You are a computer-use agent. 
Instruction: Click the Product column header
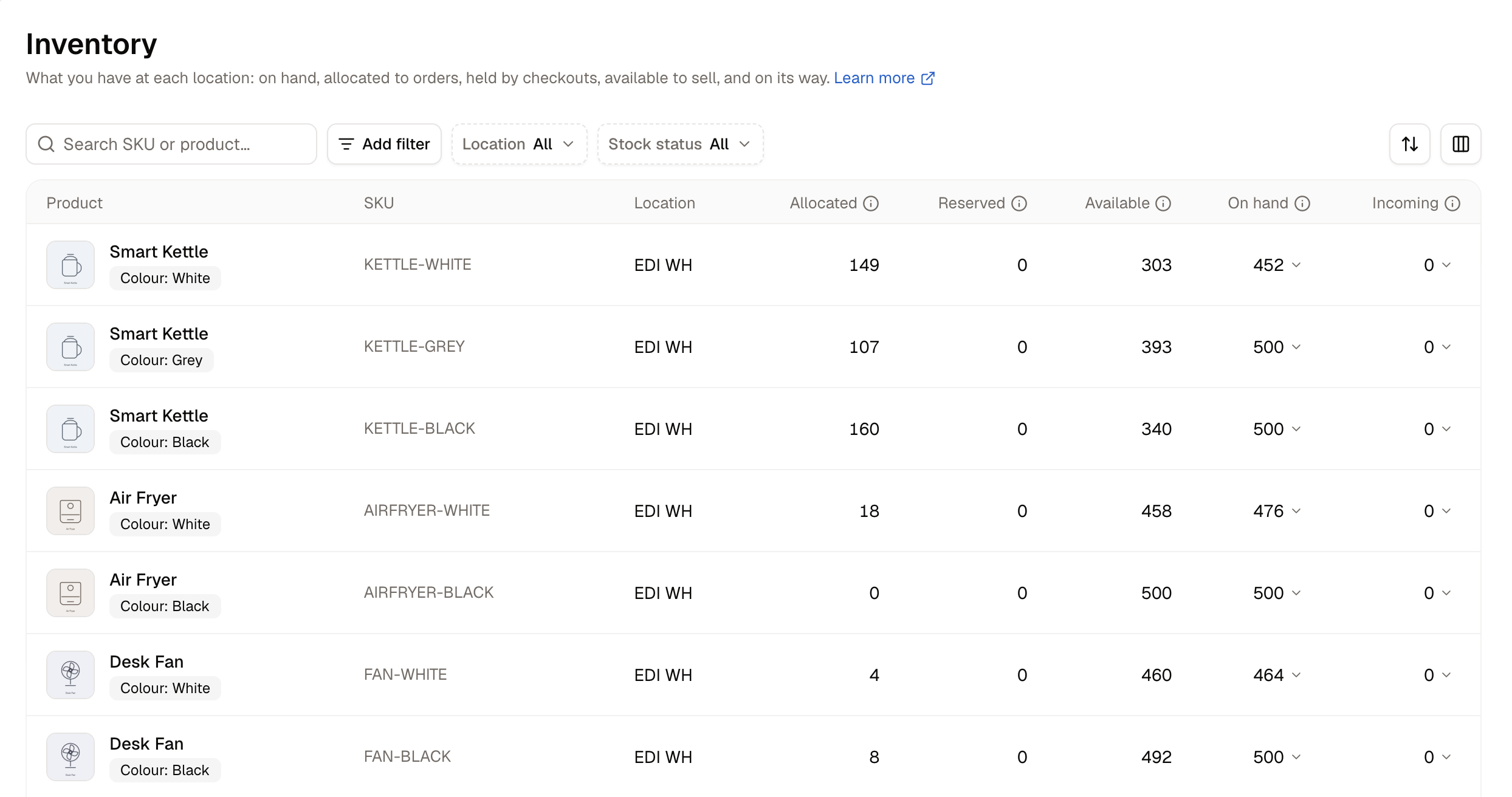click(74, 203)
